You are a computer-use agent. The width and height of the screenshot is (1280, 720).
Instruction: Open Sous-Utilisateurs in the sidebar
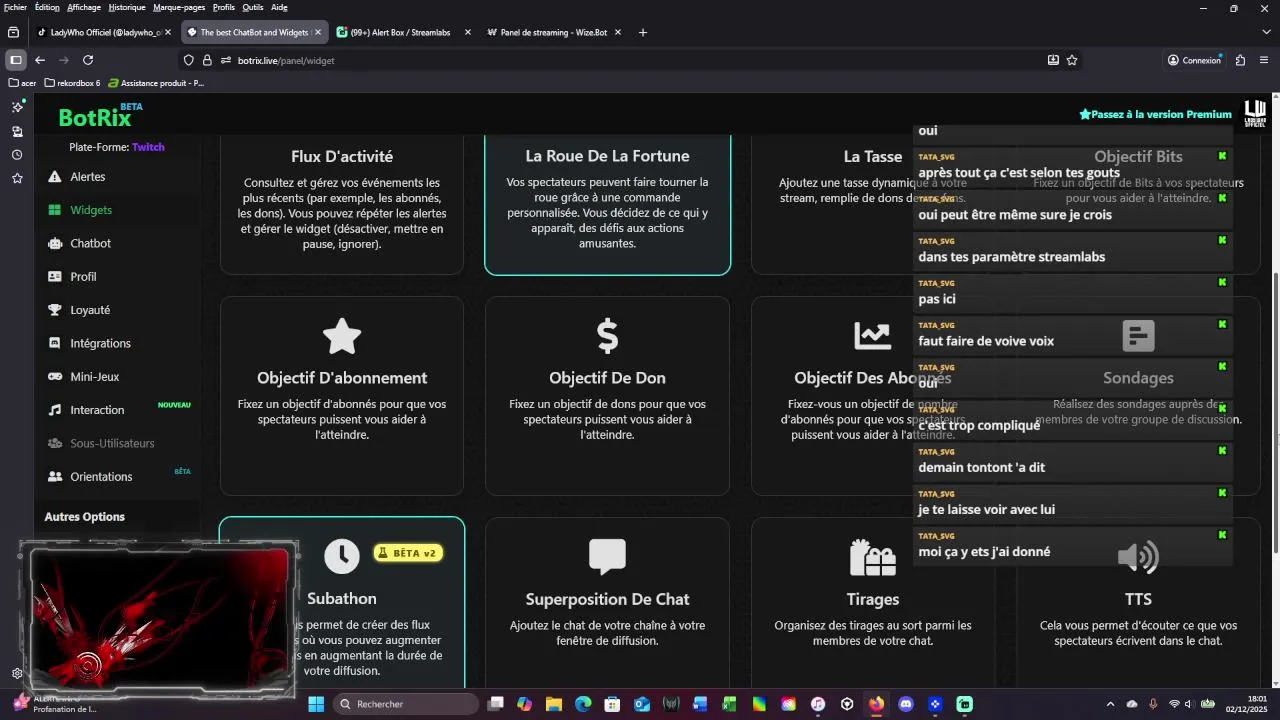point(112,443)
